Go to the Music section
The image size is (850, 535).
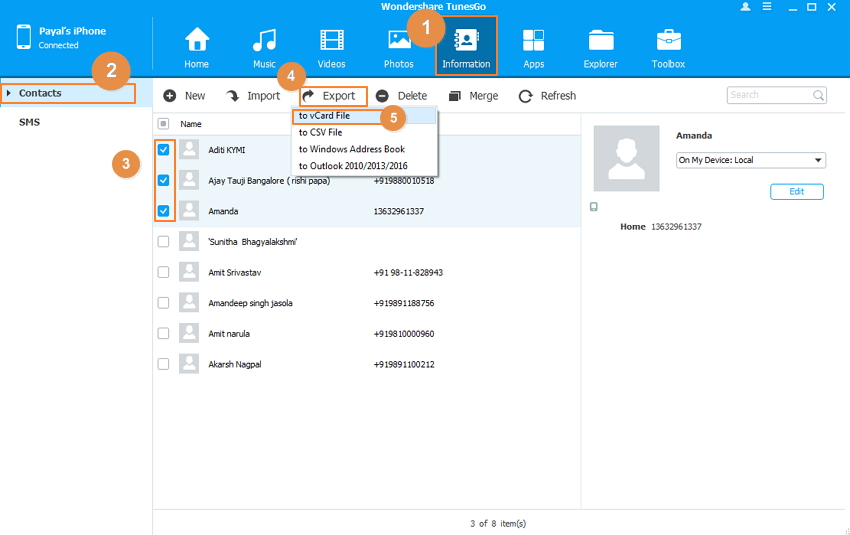[x=264, y=41]
